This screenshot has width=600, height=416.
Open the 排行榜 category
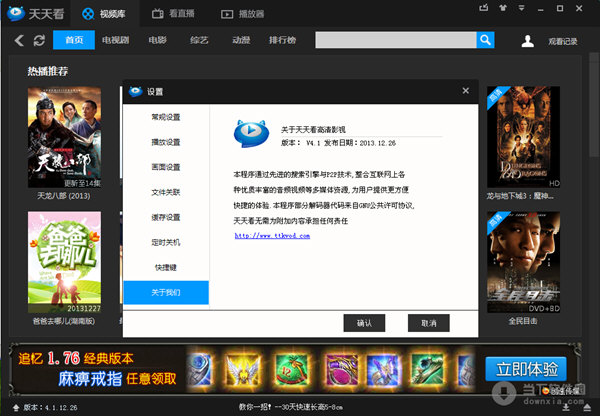pyautogui.click(x=282, y=40)
